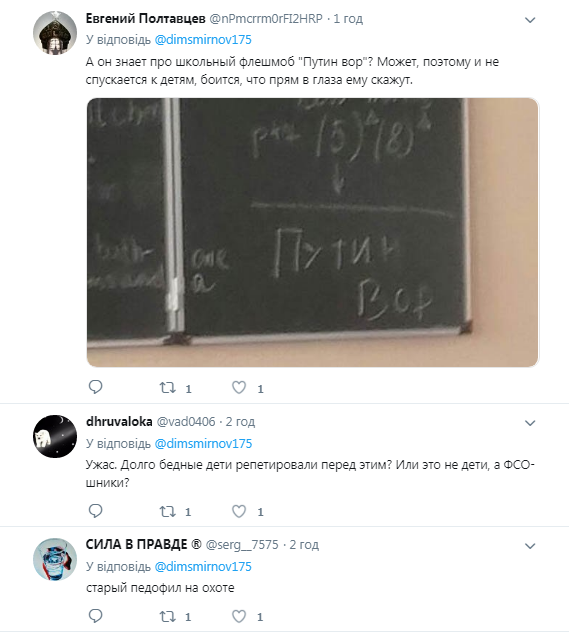Image resolution: width=569 pixels, height=632 pixels.
Task: Open СИЛА В ПРАВДЕ profile avatar
Action: coord(55,559)
